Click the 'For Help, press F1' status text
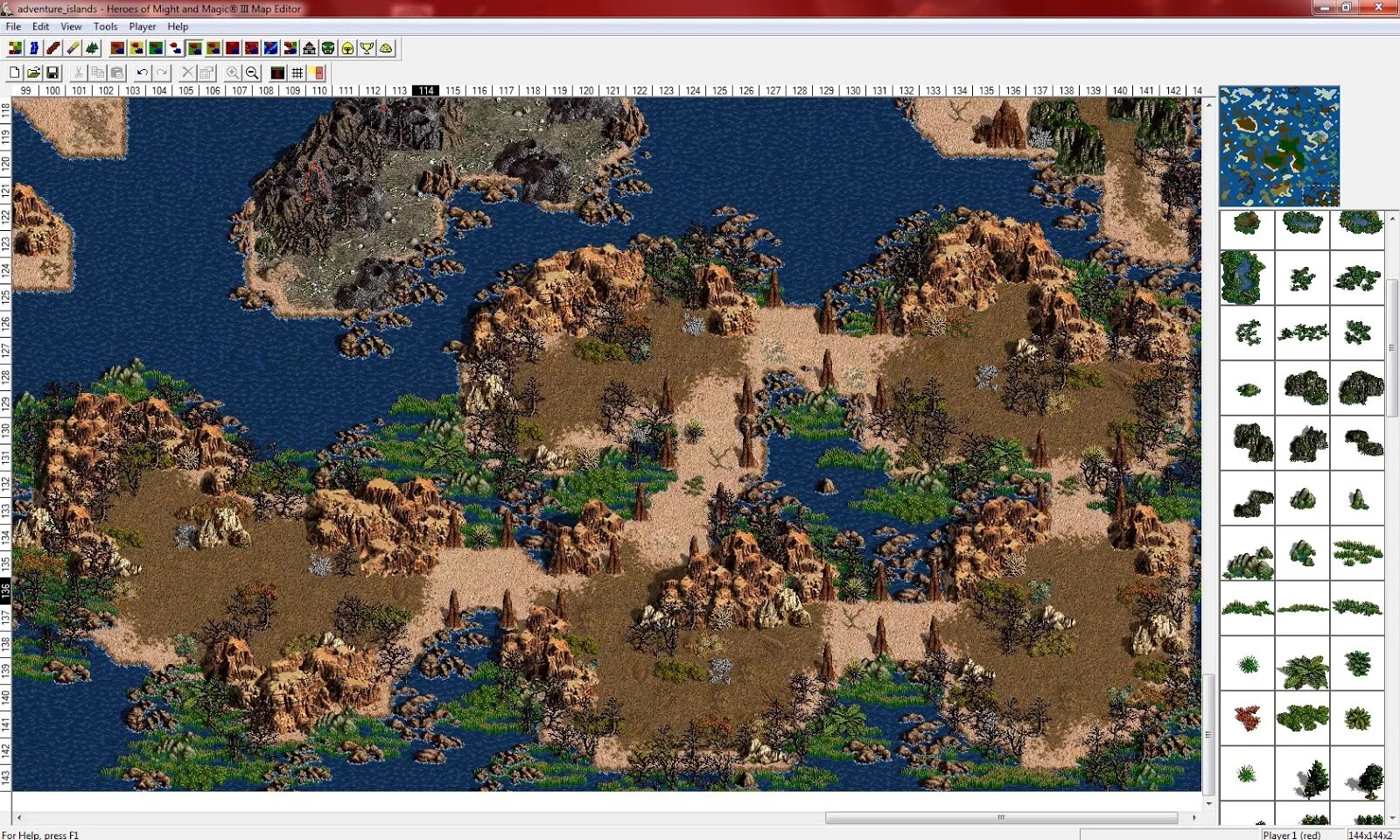This screenshot has height=840, width=1400. 40,835
